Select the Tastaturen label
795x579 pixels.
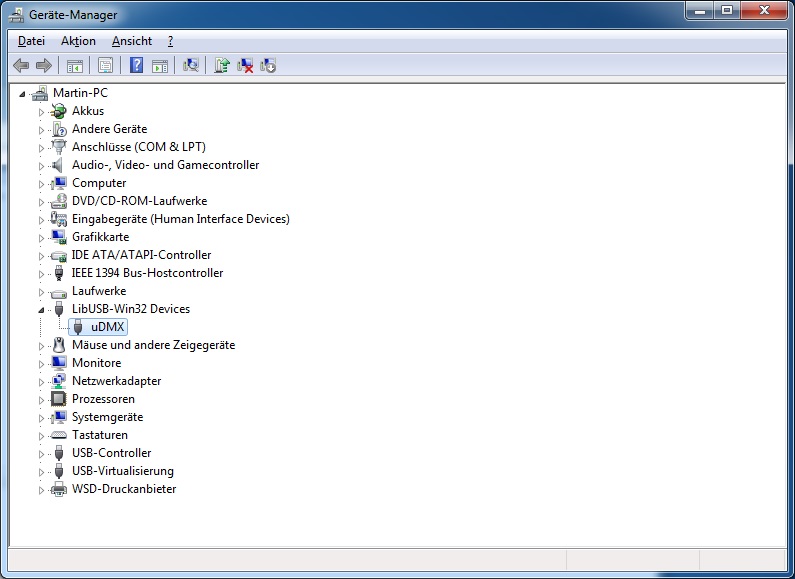tap(100, 435)
